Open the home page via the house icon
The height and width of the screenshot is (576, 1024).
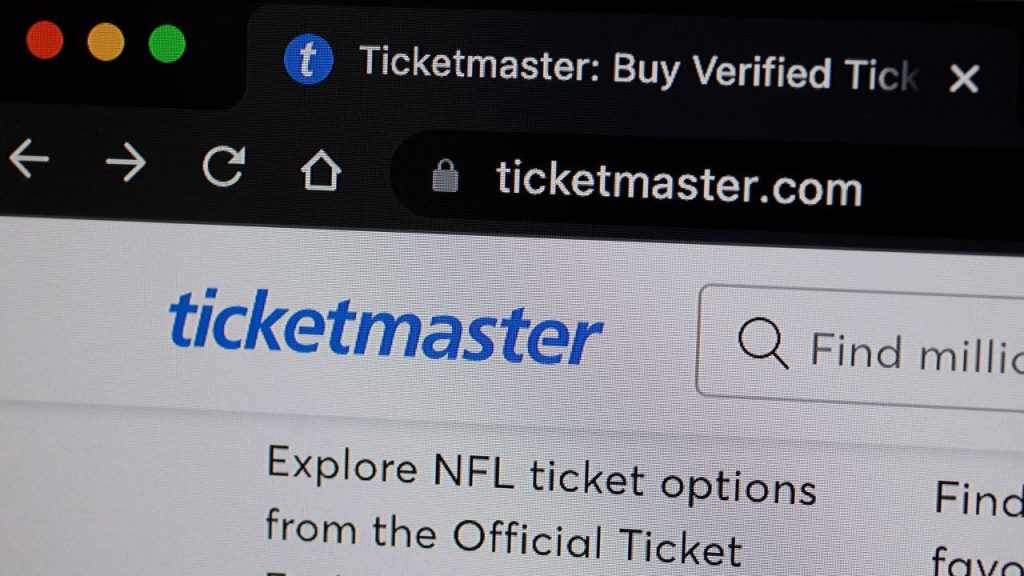[x=321, y=170]
